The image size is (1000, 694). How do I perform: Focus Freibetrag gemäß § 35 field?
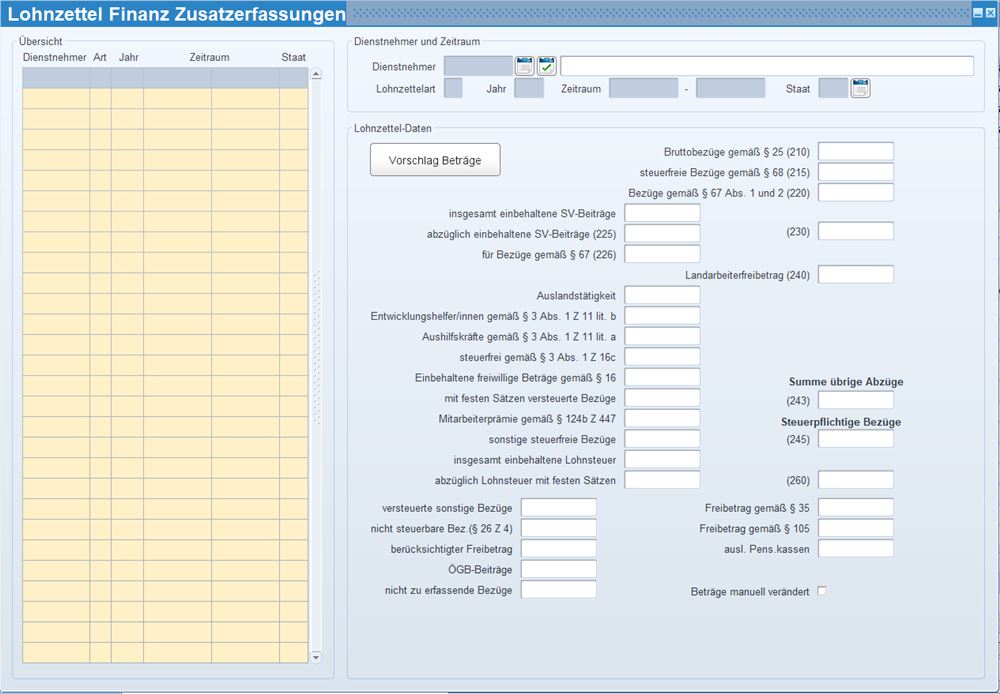click(856, 508)
